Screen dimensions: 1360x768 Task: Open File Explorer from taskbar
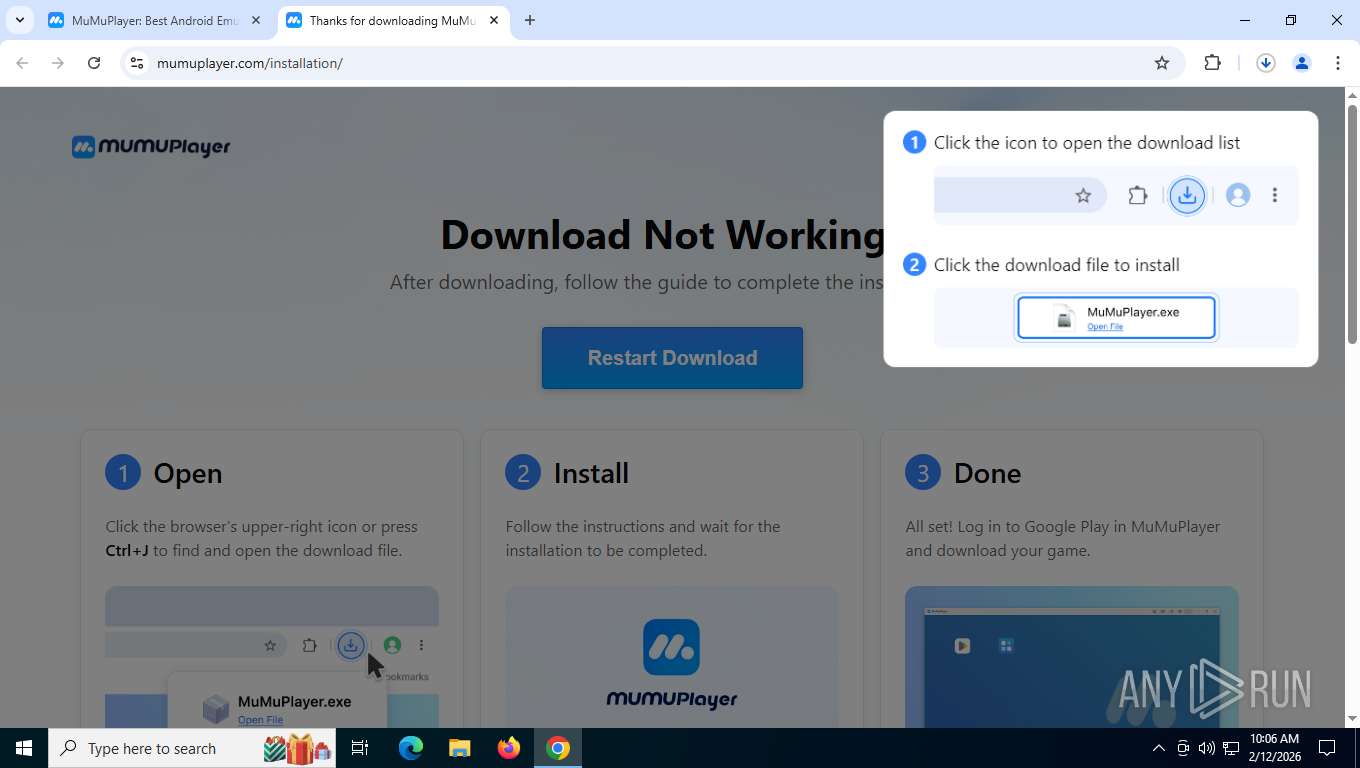pyautogui.click(x=459, y=748)
